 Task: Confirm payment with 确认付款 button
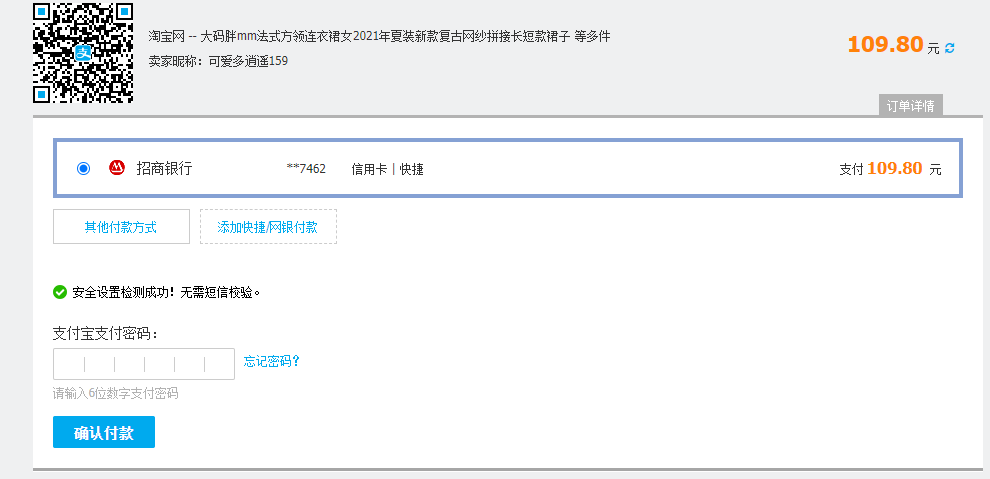point(104,432)
